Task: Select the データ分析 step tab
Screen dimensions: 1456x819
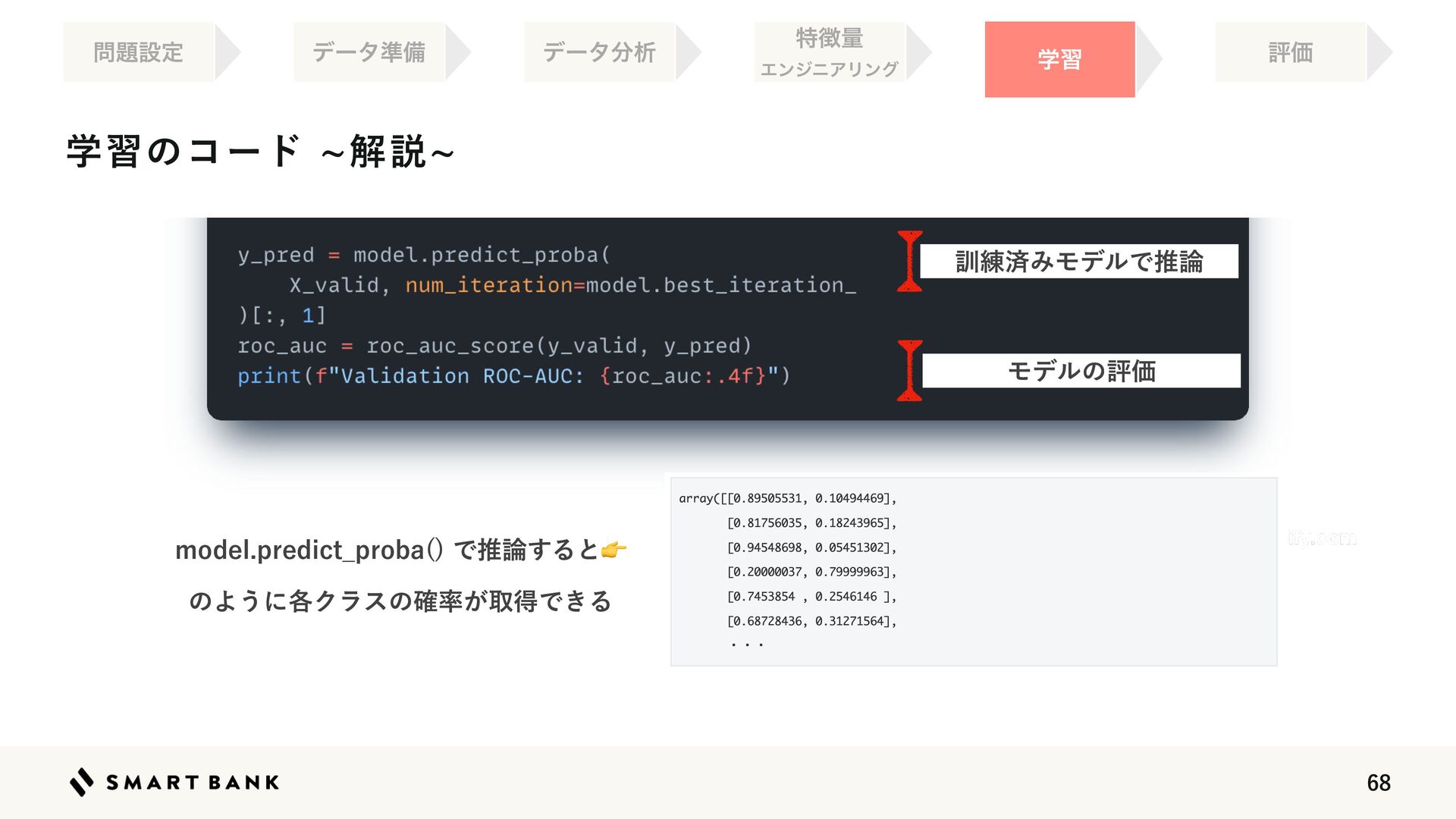Action: tap(599, 52)
